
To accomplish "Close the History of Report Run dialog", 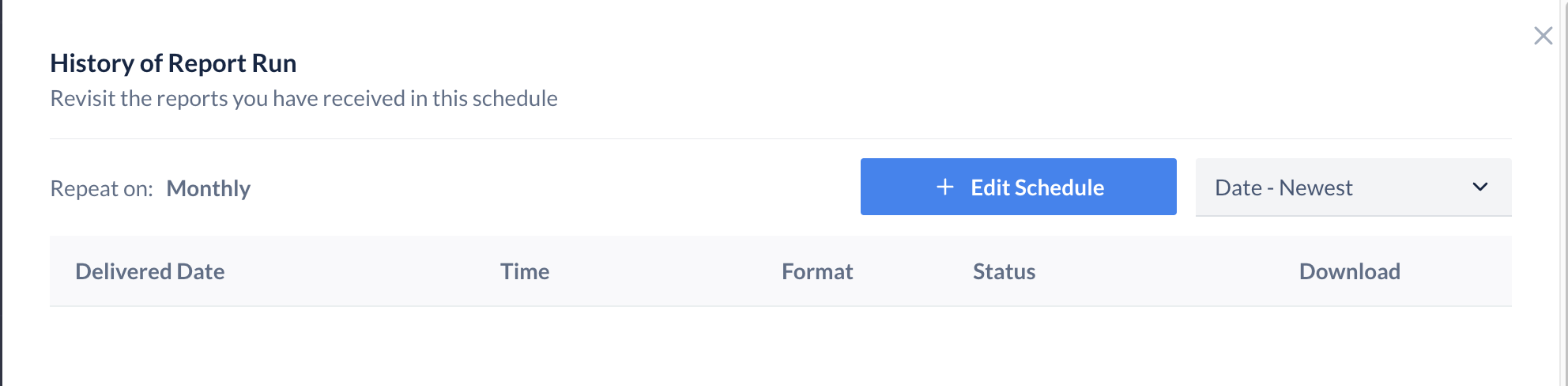I will click(x=1543, y=36).
